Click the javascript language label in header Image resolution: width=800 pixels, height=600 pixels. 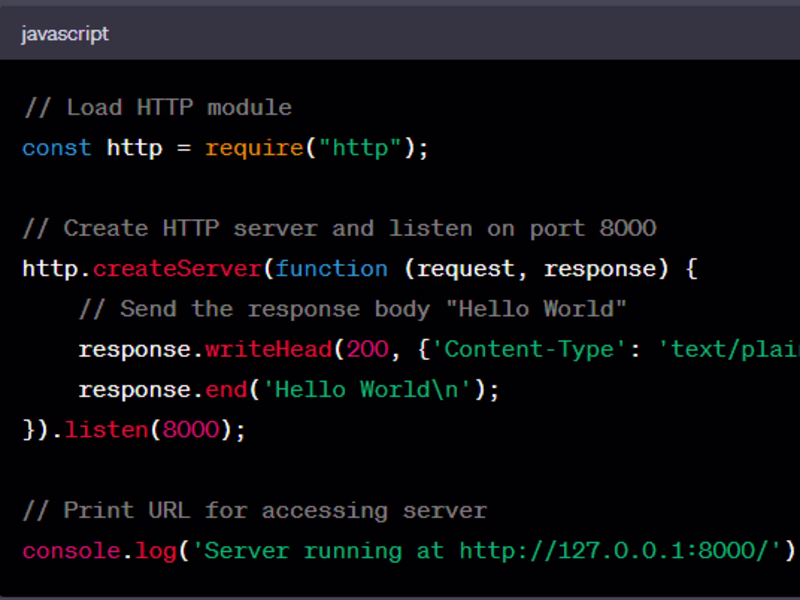pyautogui.click(x=65, y=34)
